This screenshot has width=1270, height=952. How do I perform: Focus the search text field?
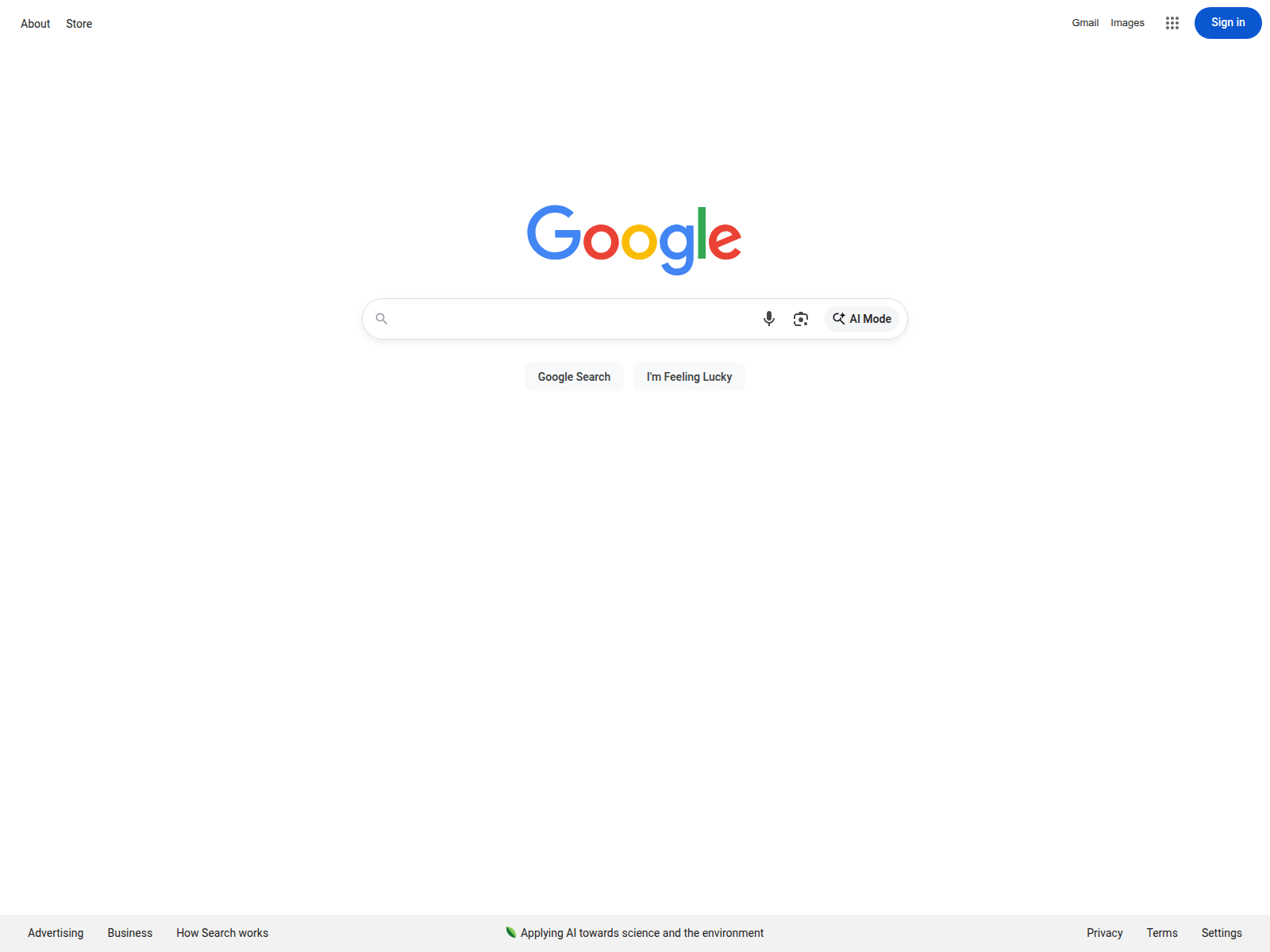click(x=571, y=319)
